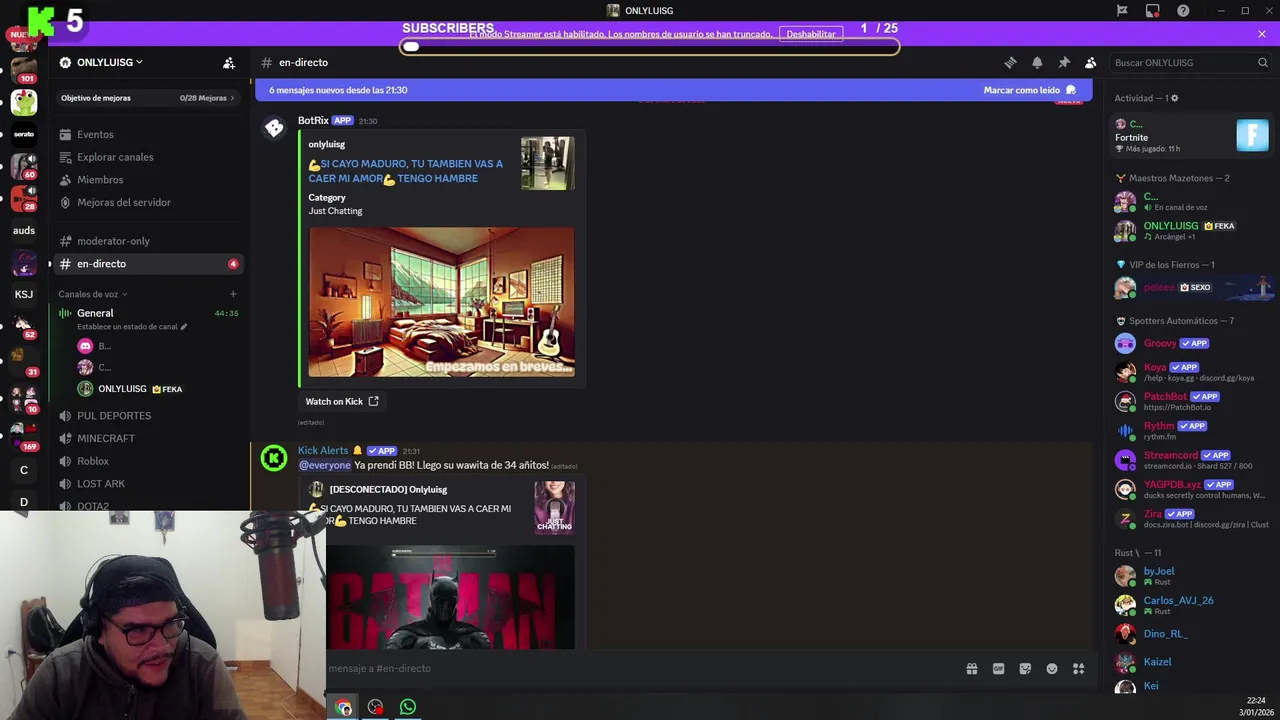This screenshot has height=720, width=1280.
Task: Open the help question mark icon
Action: 1184,10
